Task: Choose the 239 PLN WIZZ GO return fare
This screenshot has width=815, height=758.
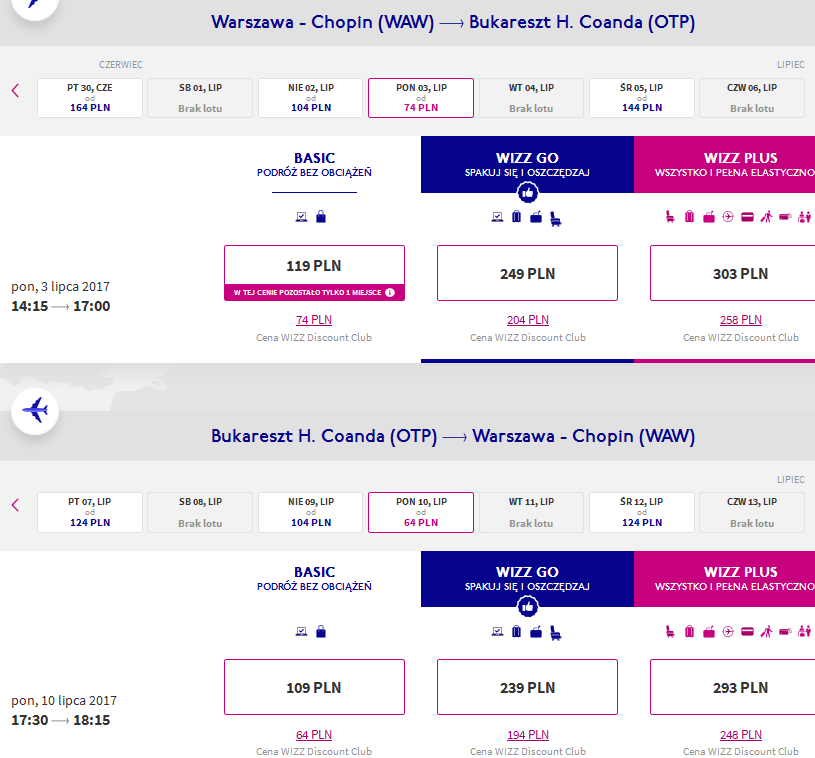Action: point(528,687)
